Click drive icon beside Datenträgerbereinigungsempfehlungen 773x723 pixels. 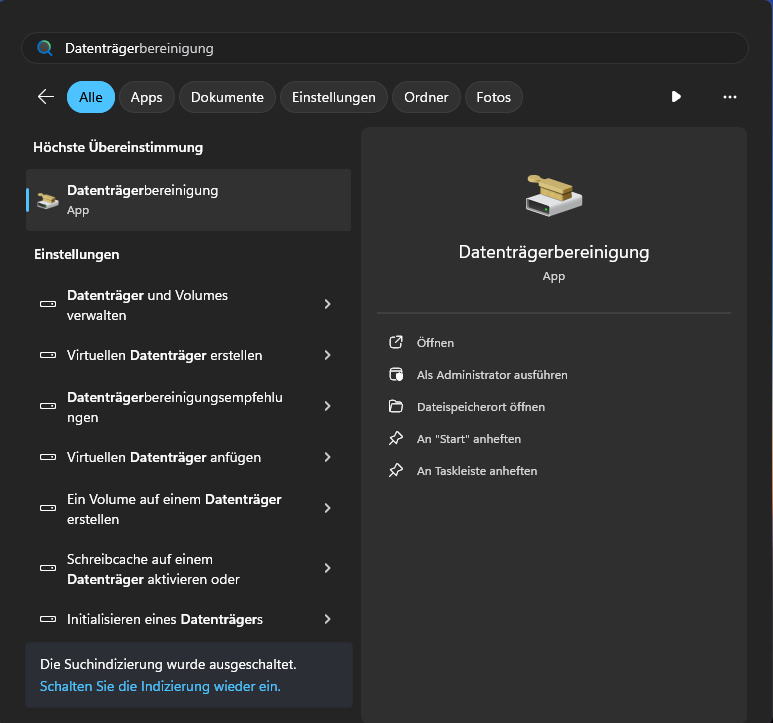[48, 406]
